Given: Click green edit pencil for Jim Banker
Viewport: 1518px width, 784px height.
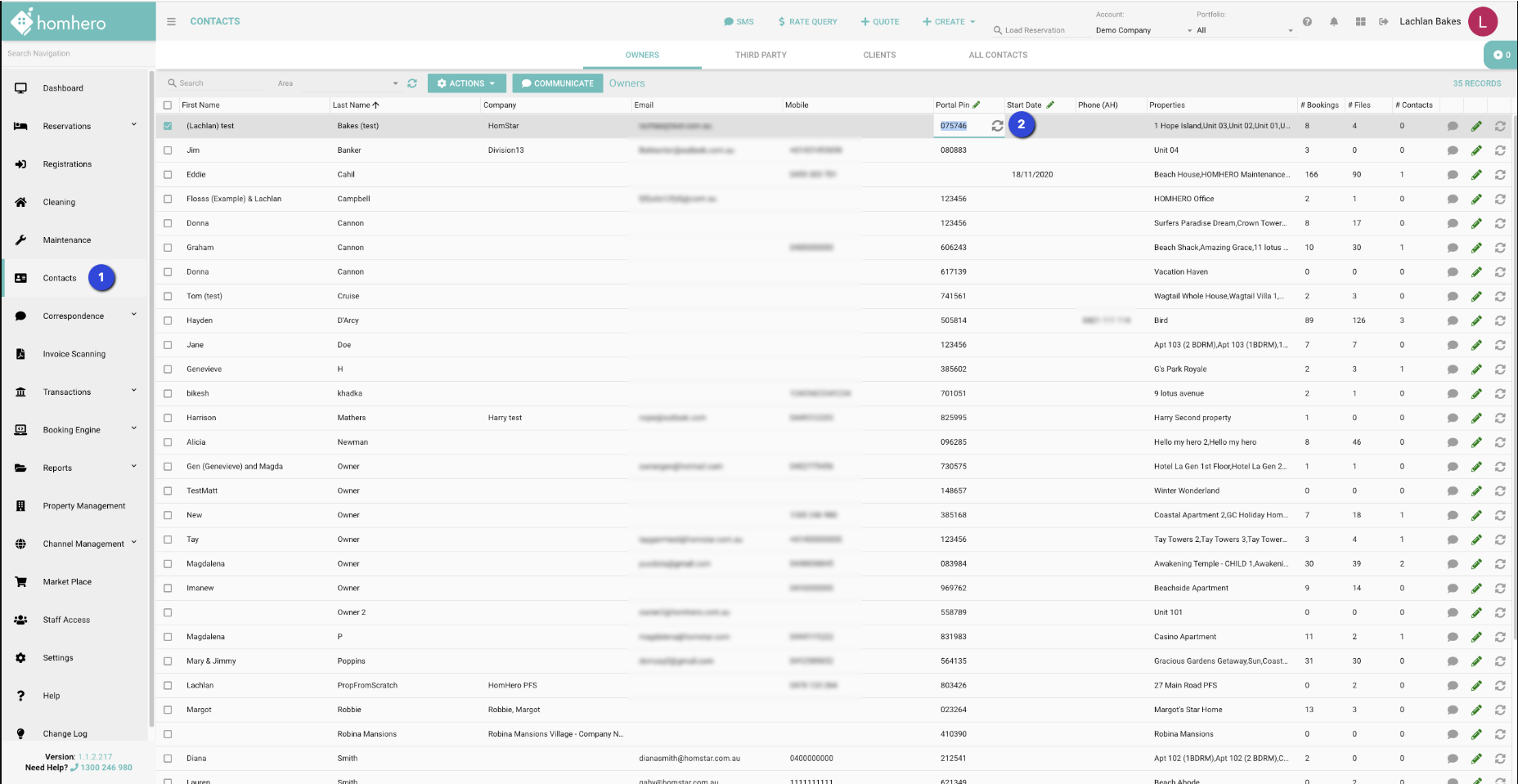Looking at the screenshot, I should click(x=1476, y=150).
